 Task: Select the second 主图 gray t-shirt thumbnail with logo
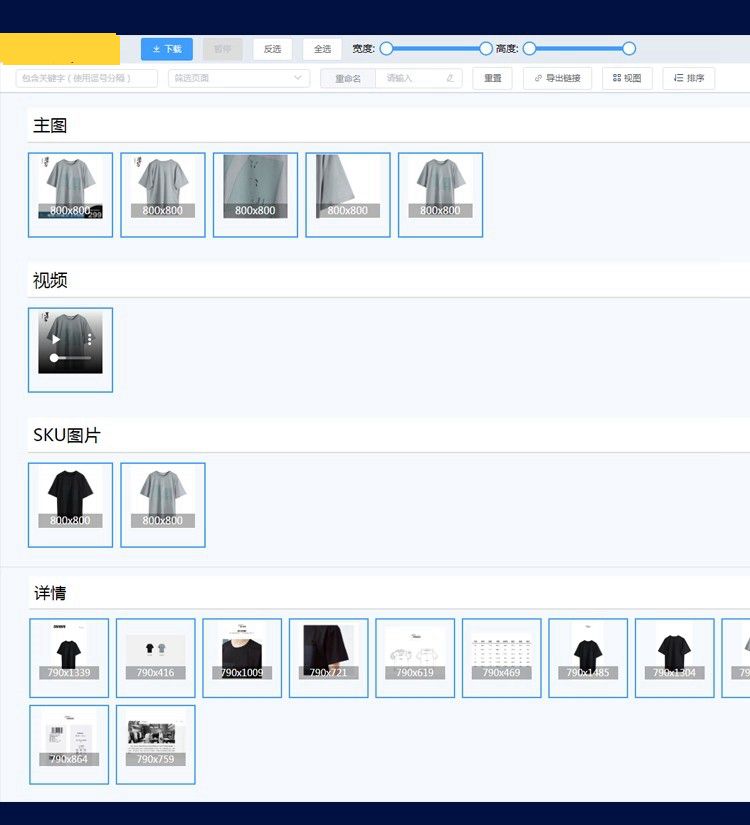[x=163, y=195]
